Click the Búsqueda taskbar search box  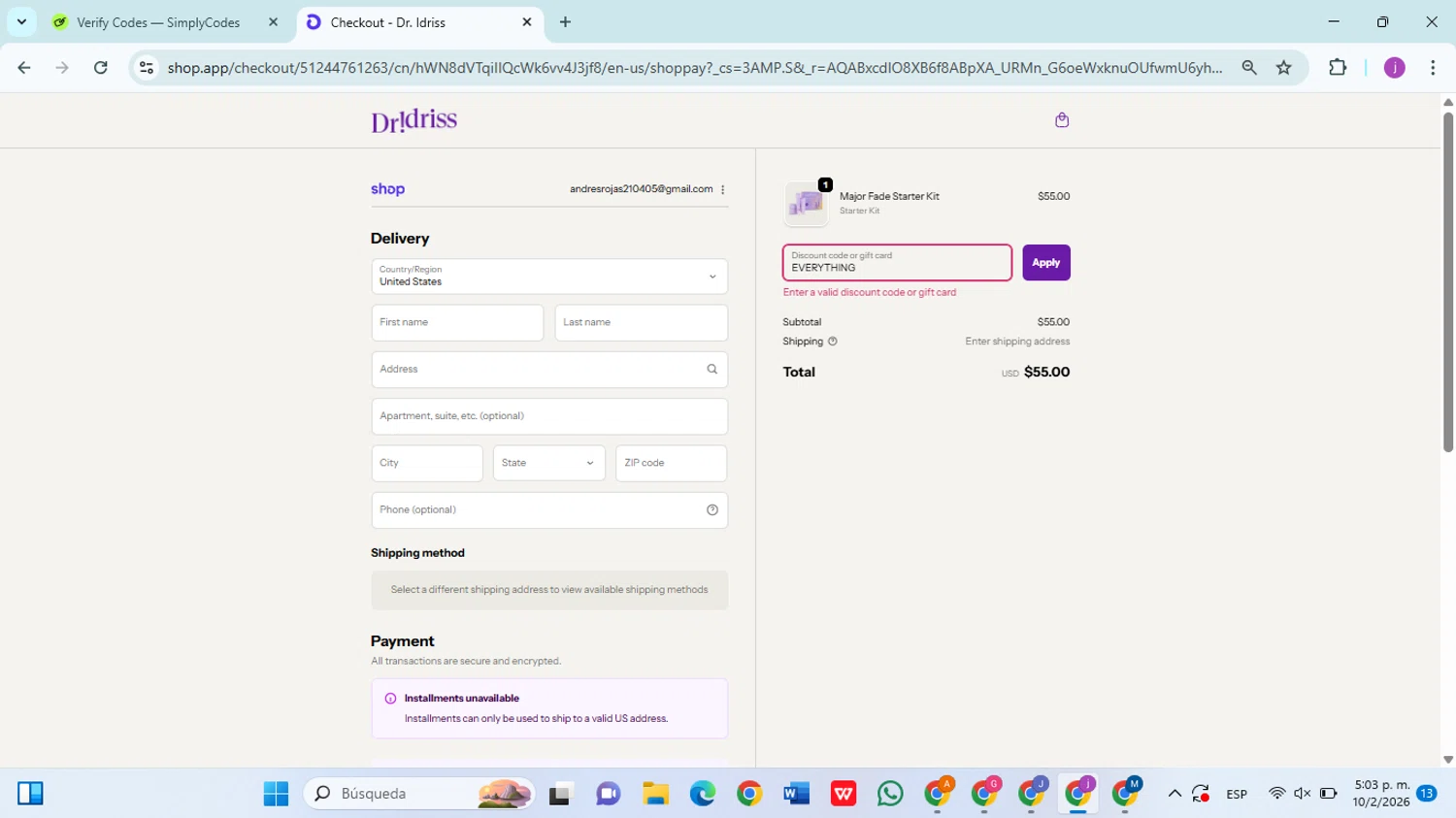pyautogui.click(x=419, y=794)
